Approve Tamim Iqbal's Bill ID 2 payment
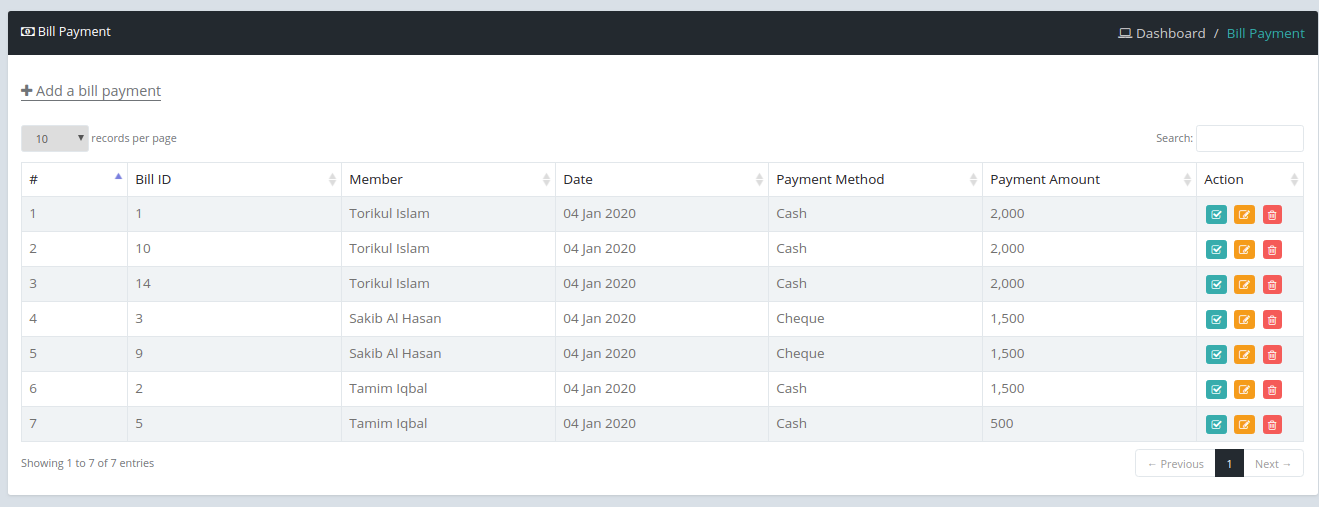Image resolution: width=1319 pixels, height=507 pixels. tap(1216, 389)
